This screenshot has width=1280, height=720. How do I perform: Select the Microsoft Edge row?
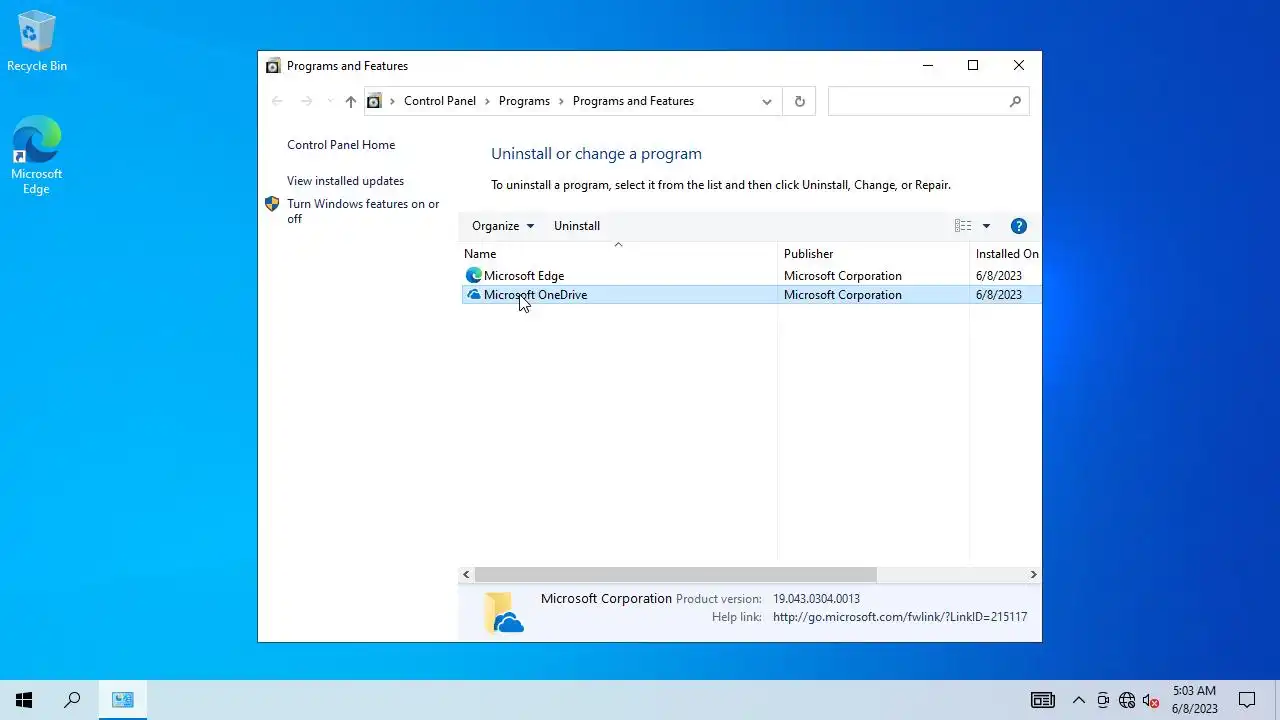[x=751, y=275]
